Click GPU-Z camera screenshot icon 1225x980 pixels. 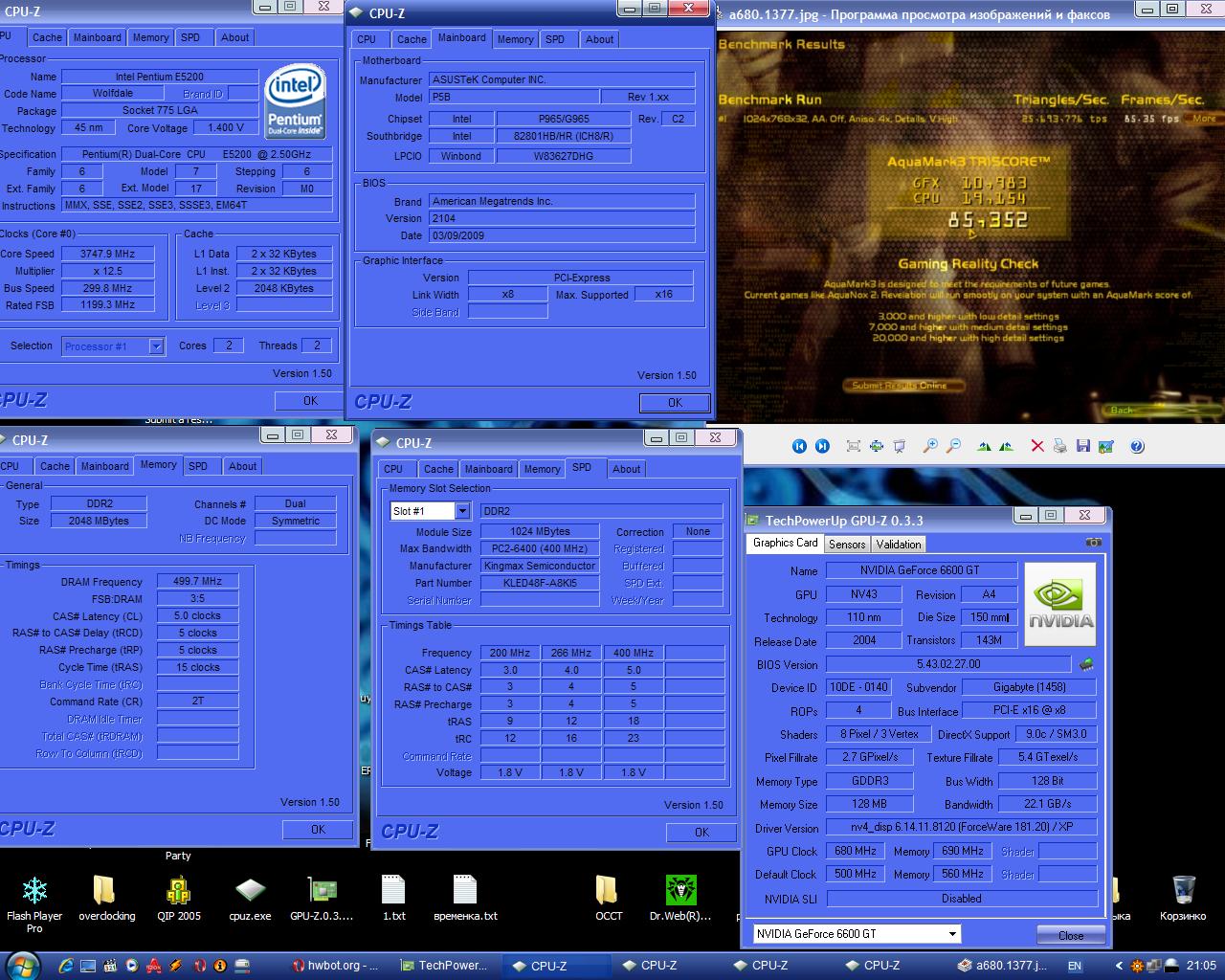[x=1094, y=543]
